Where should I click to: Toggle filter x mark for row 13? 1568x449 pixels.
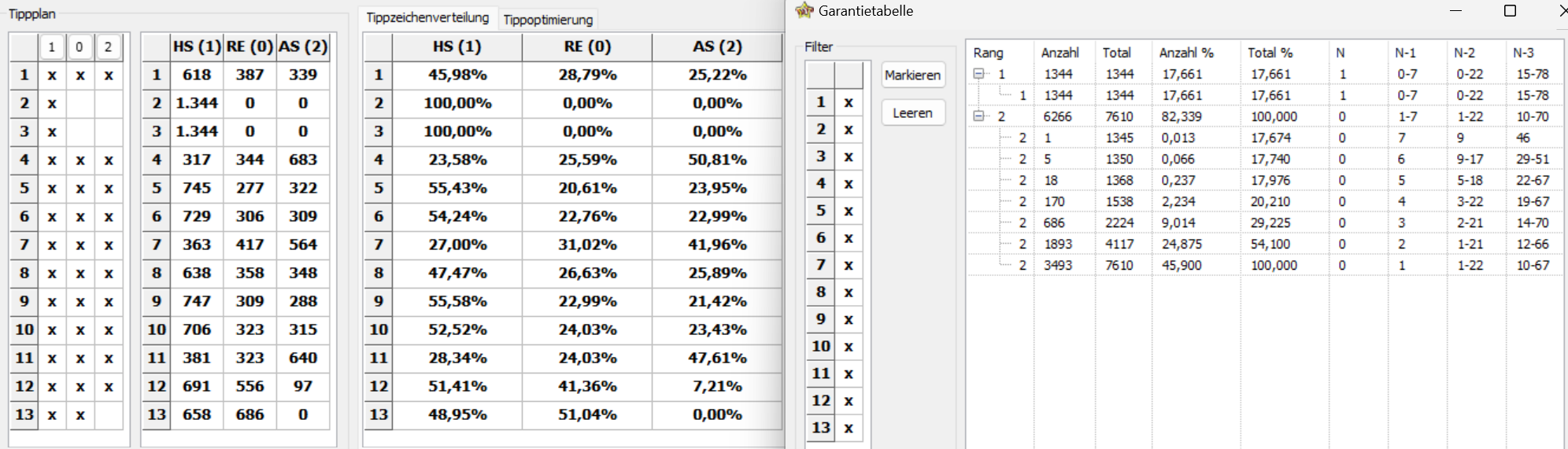[x=849, y=428]
